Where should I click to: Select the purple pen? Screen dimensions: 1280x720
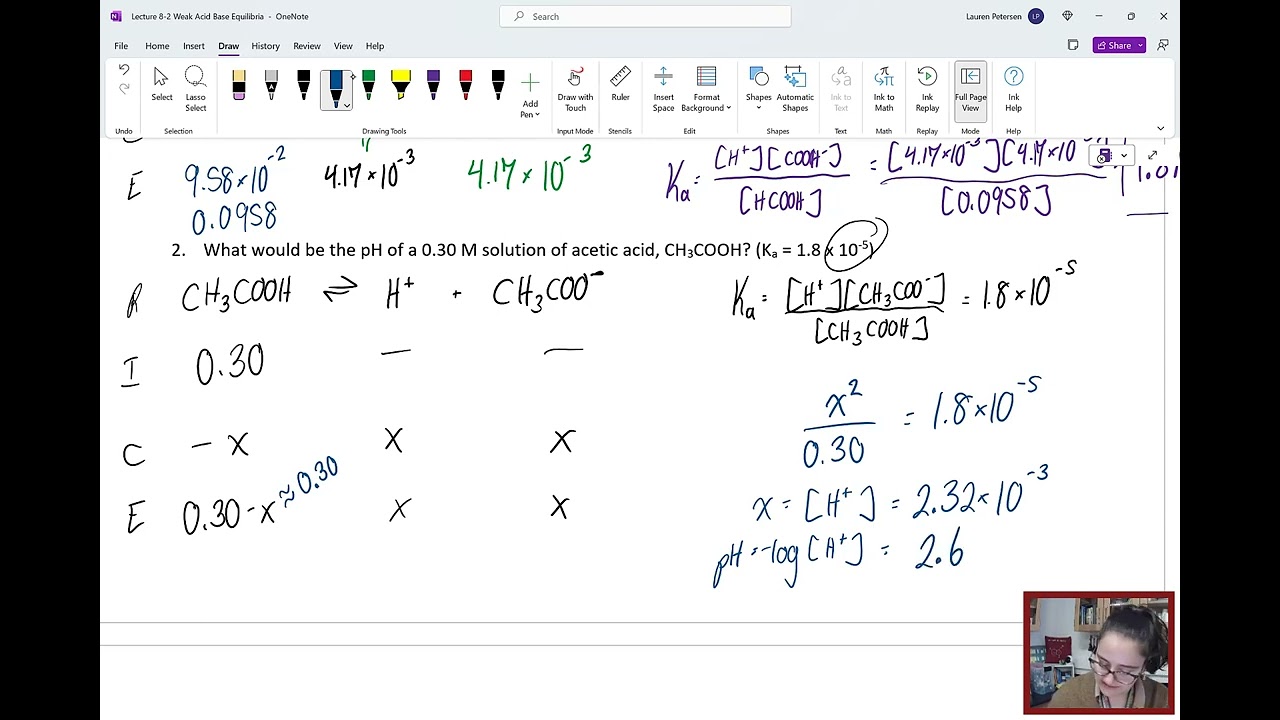click(x=433, y=85)
